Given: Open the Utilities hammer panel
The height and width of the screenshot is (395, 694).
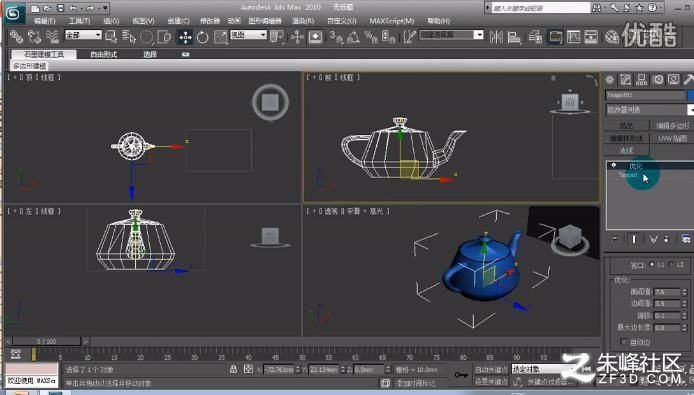Looking at the screenshot, I should click(689, 80).
